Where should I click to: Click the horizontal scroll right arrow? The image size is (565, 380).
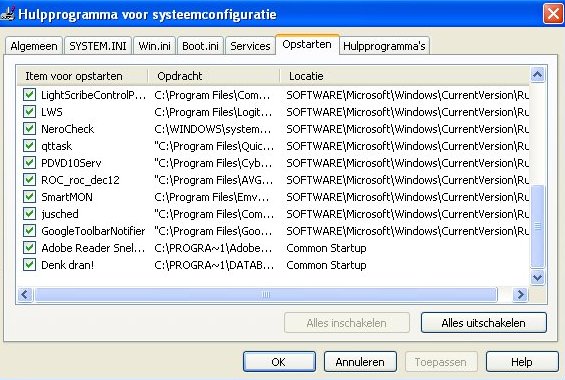point(520,295)
